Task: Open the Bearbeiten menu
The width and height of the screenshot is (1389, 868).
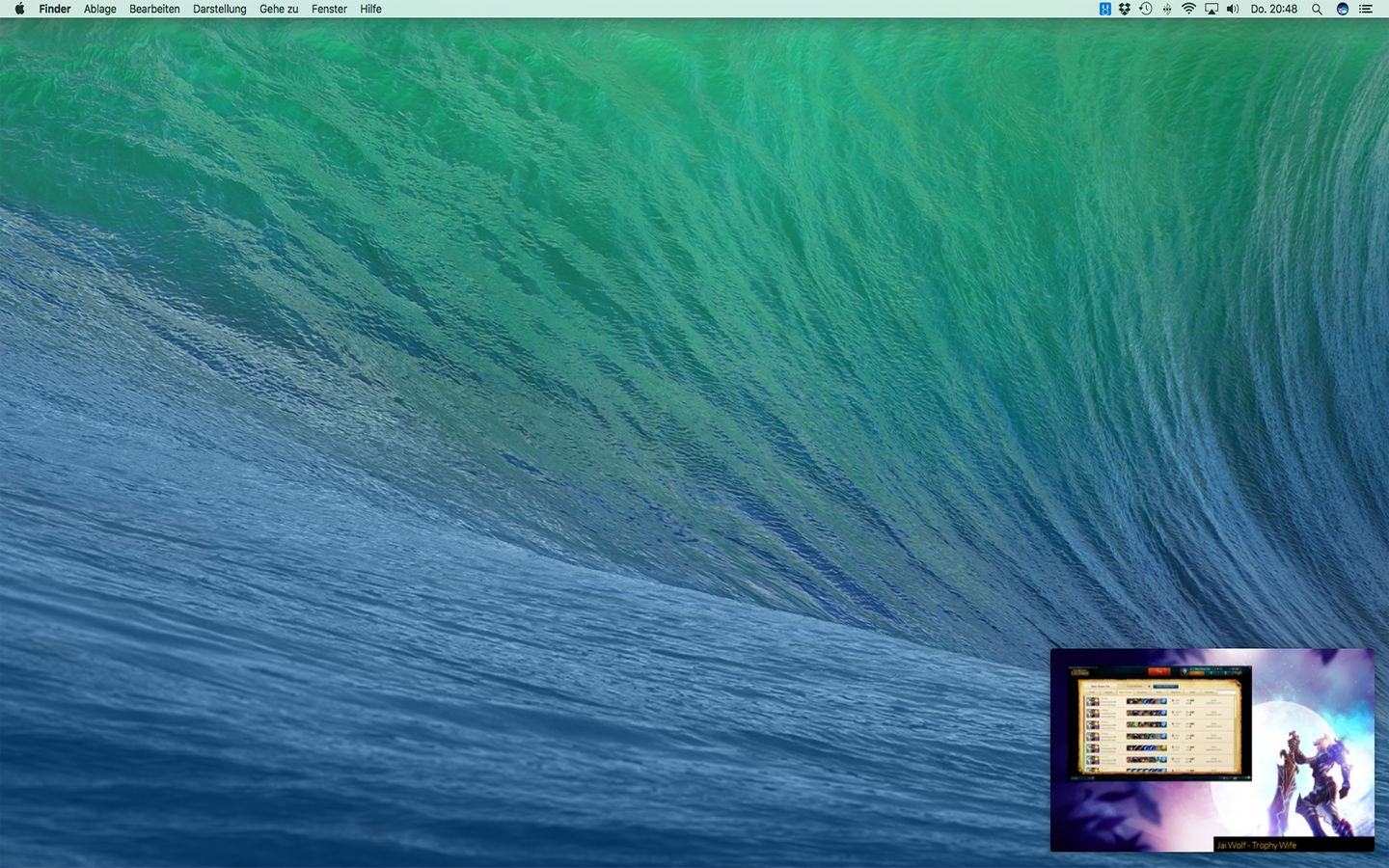Action: pos(154,9)
